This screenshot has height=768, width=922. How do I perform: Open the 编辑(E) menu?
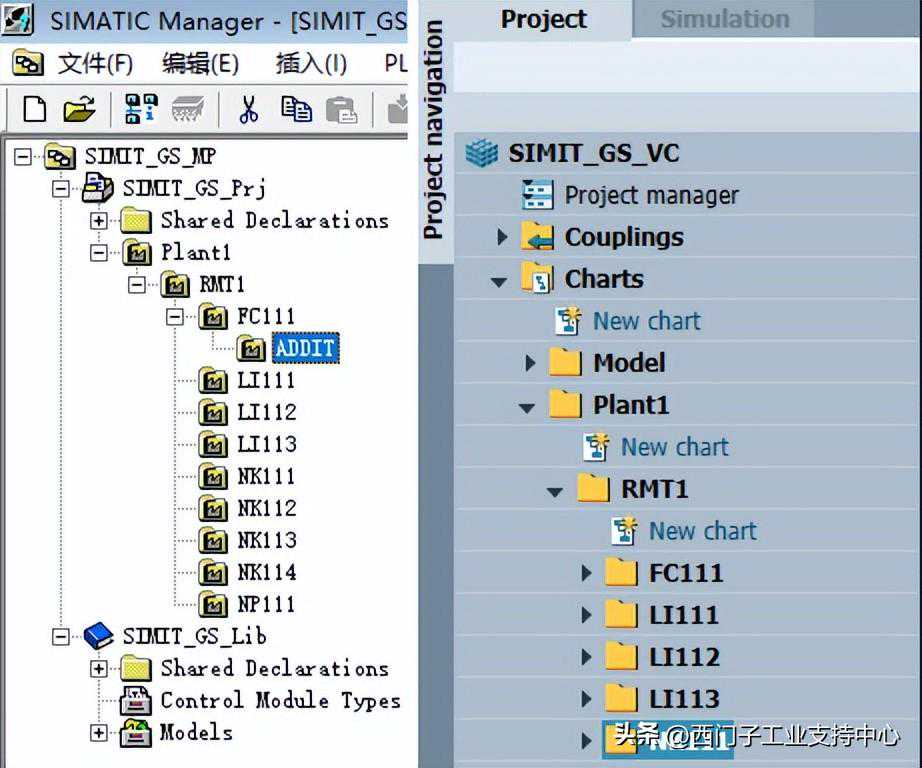click(200, 64)
